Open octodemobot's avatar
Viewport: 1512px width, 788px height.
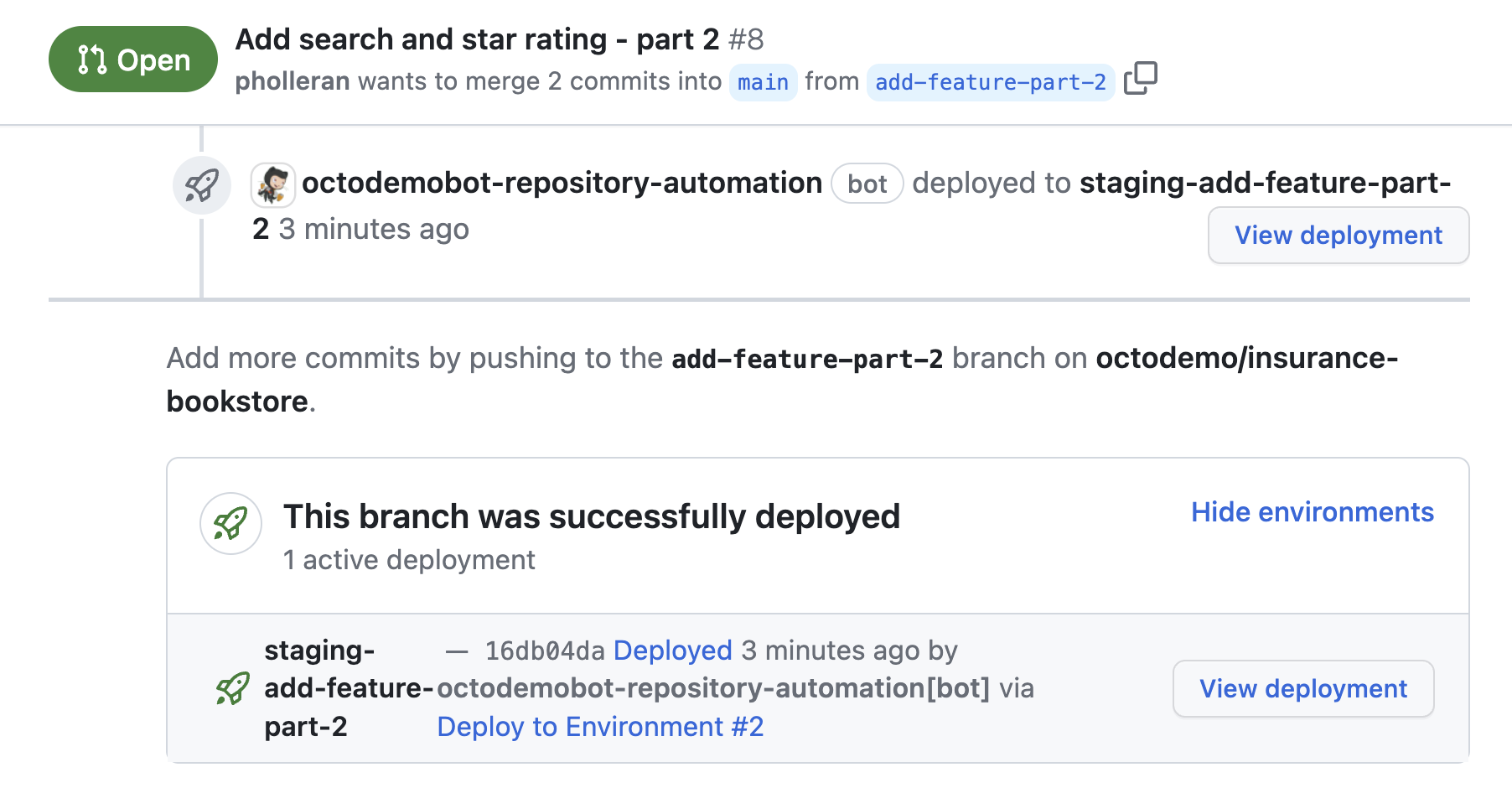(x=274, y=184)
